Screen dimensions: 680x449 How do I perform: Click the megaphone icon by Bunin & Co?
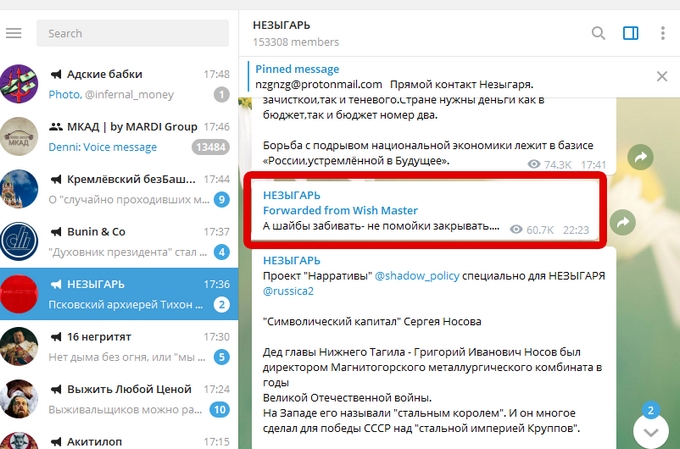point(56,232)
